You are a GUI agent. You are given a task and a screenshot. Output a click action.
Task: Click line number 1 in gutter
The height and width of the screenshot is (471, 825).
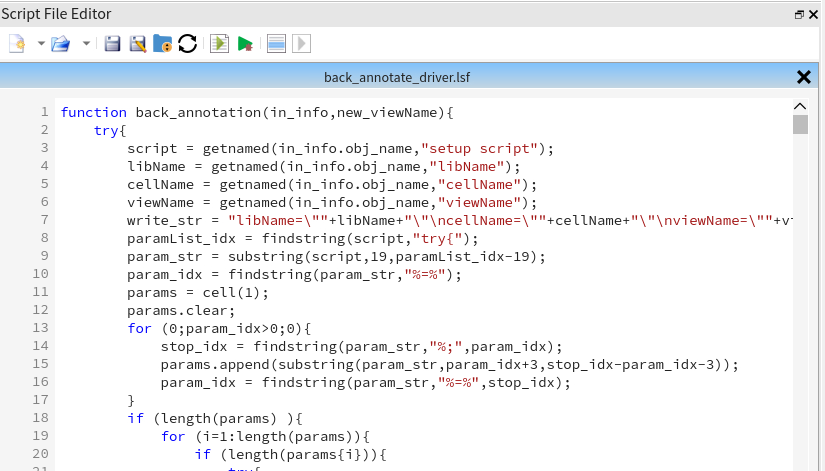[45, 112]
